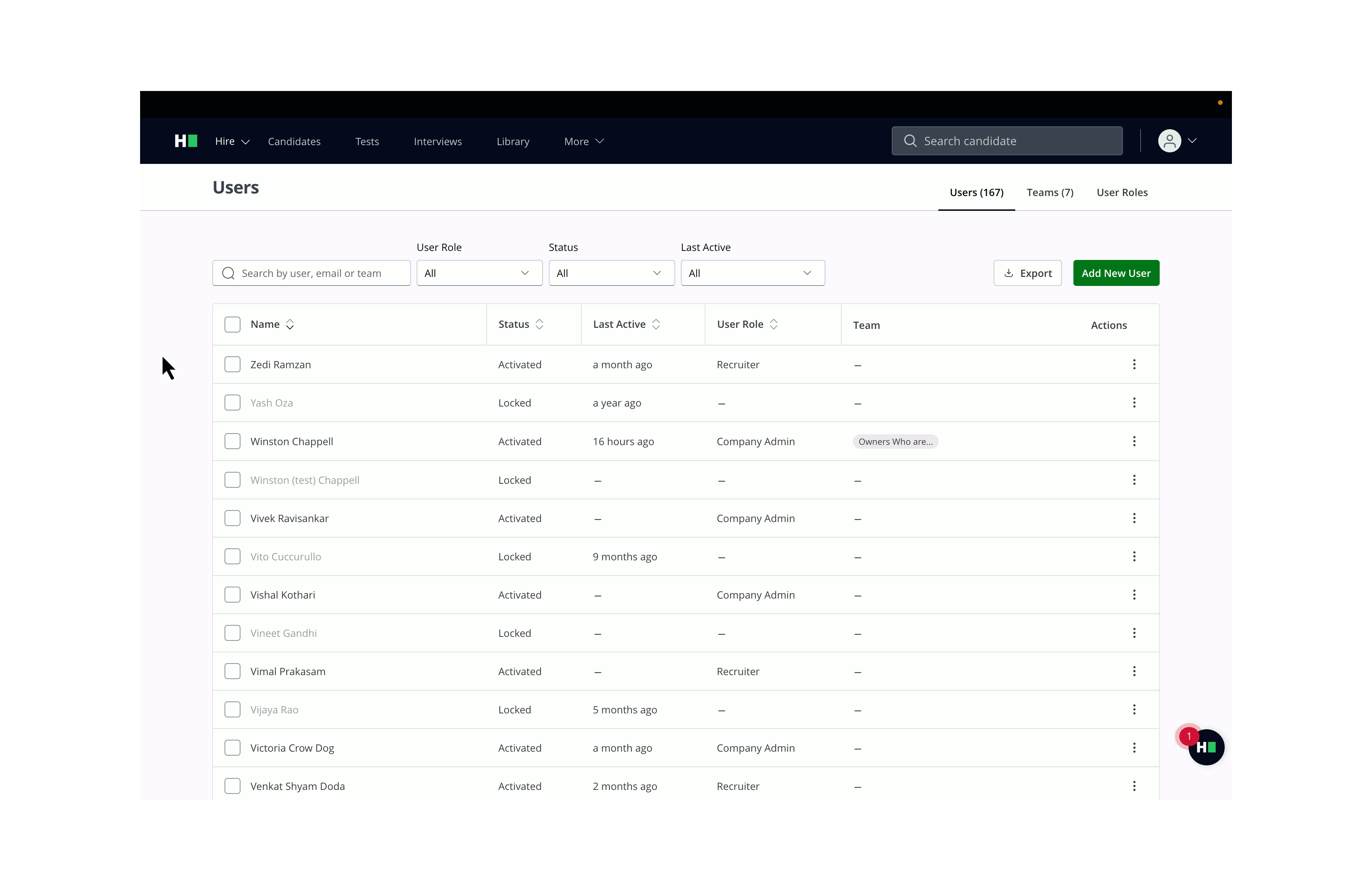Sort table by Last Active column
This screenshot has width=1372, height=891.
[x=656, y=325]
